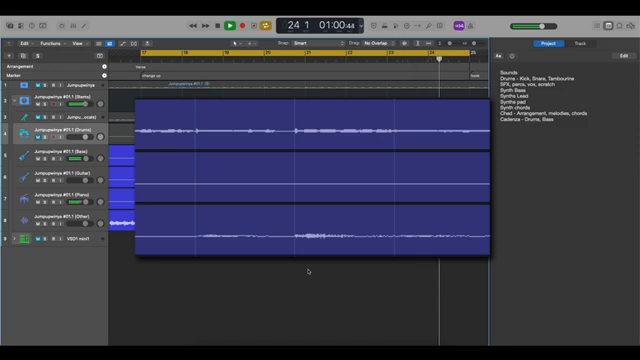
Task: Toggle the global Solo S button
Action: coord(38,56)
